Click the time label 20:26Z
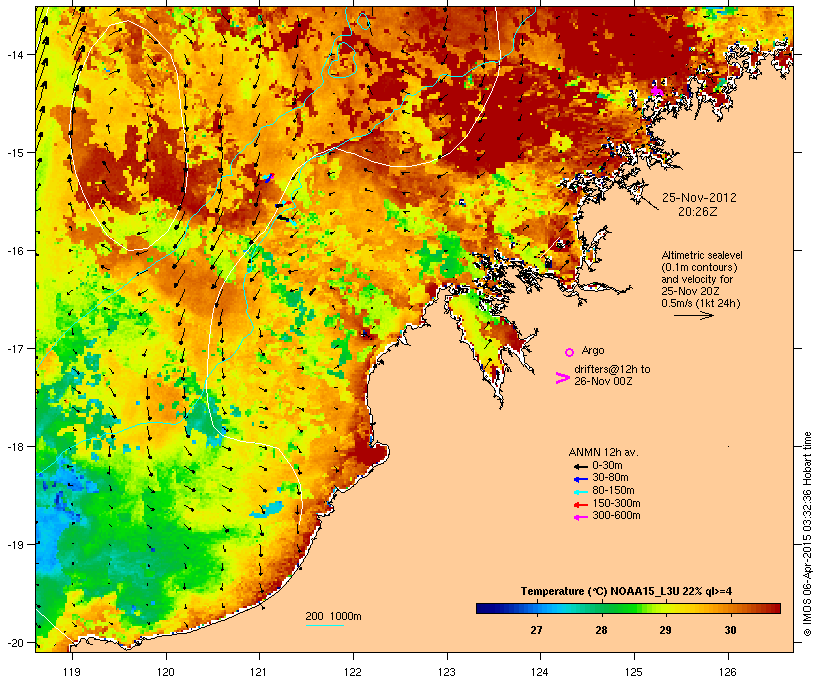The height and width of the screenshot is (680, 820). click(698, 212)
